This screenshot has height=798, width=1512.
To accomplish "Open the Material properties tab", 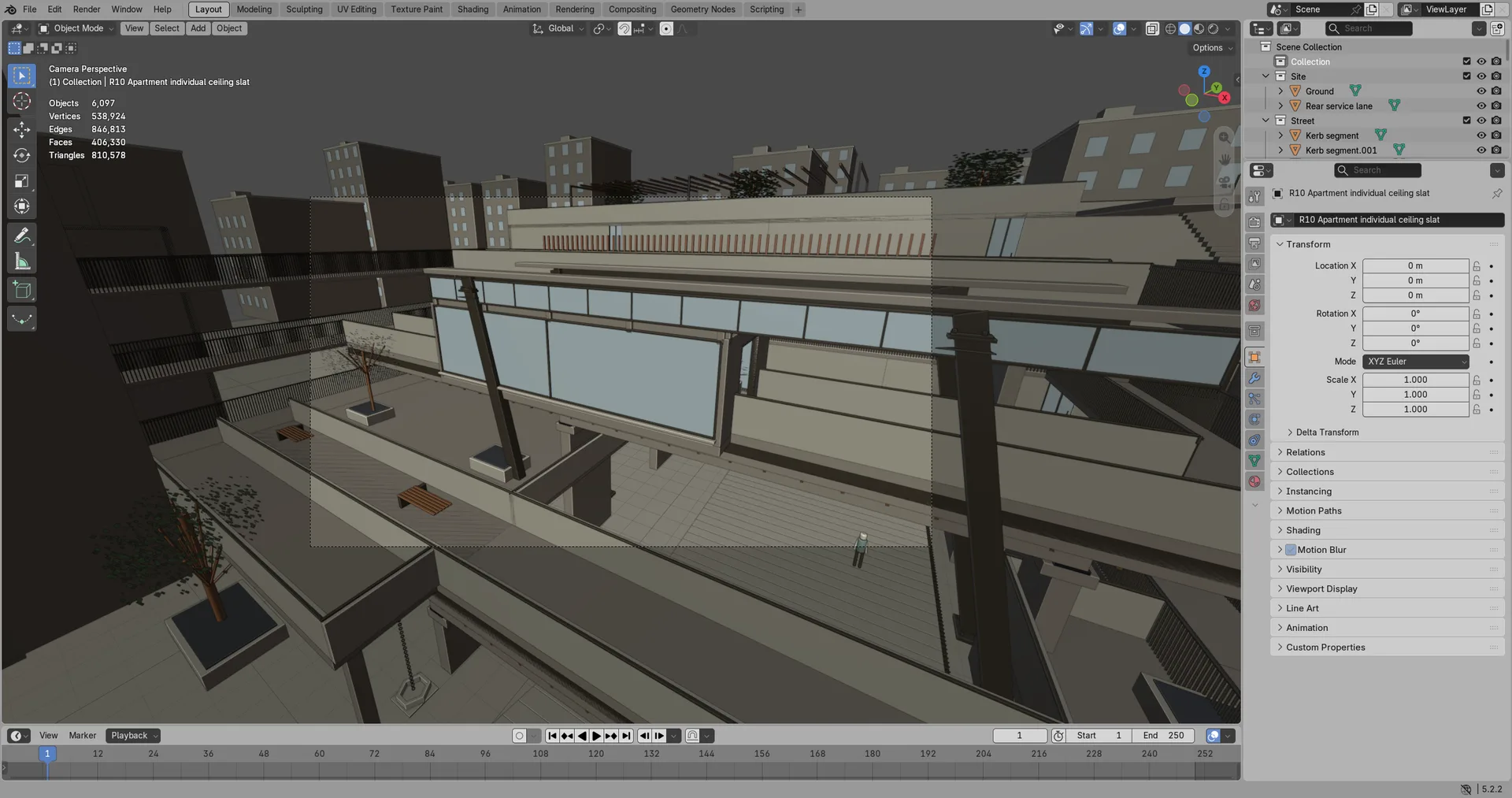I will (1254, 481).
